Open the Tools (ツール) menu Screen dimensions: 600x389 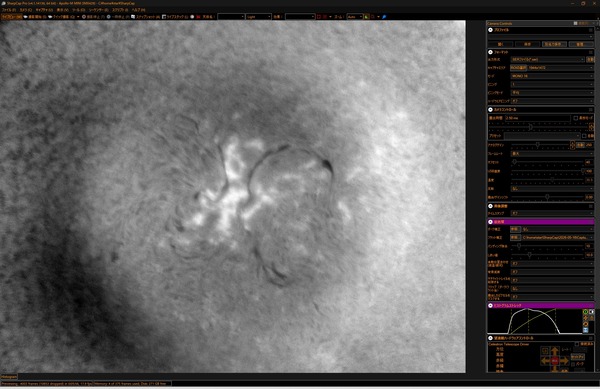pos(79,10)
